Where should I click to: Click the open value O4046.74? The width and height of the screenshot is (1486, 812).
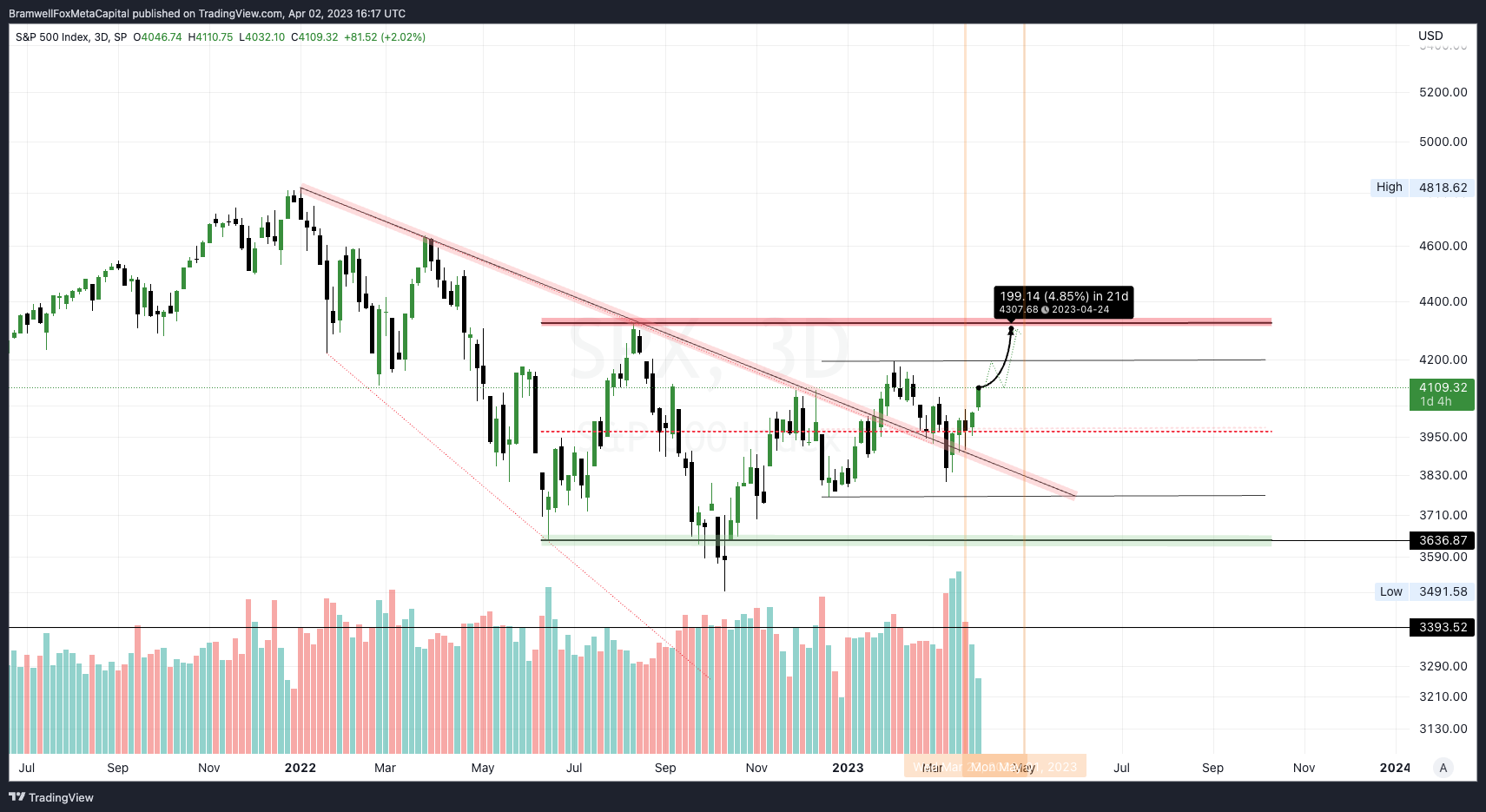pos(157,37)
